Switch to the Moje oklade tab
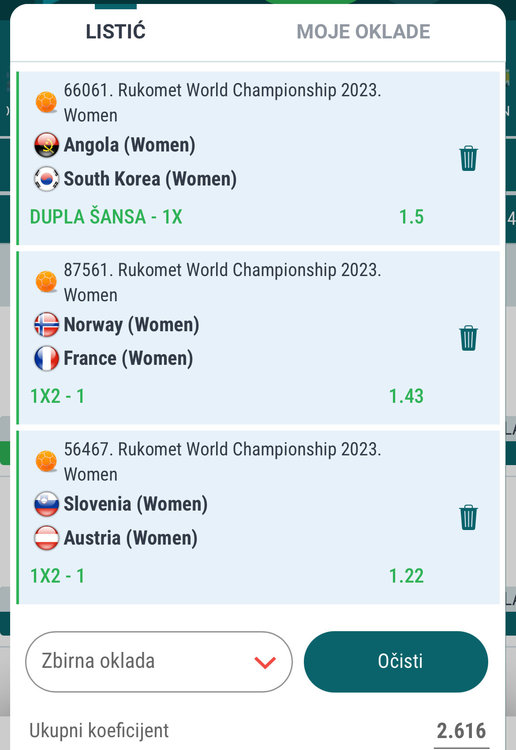 pos(363,32)
